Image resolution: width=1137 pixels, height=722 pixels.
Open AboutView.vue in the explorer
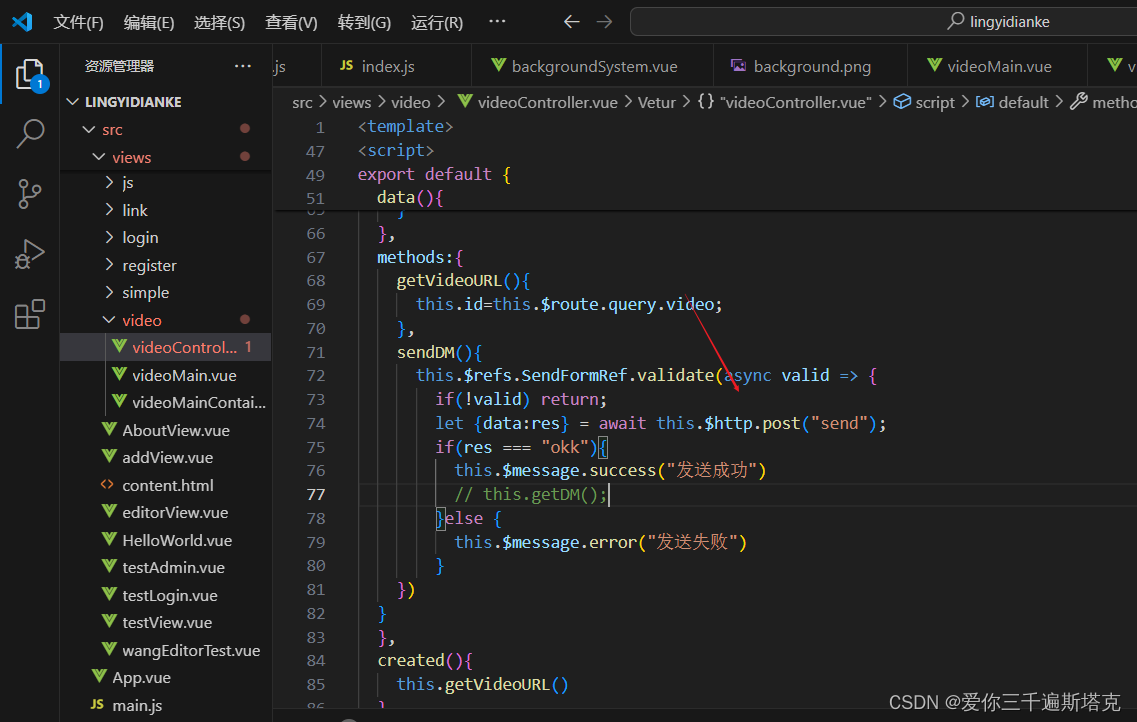(x=175, y=430)
